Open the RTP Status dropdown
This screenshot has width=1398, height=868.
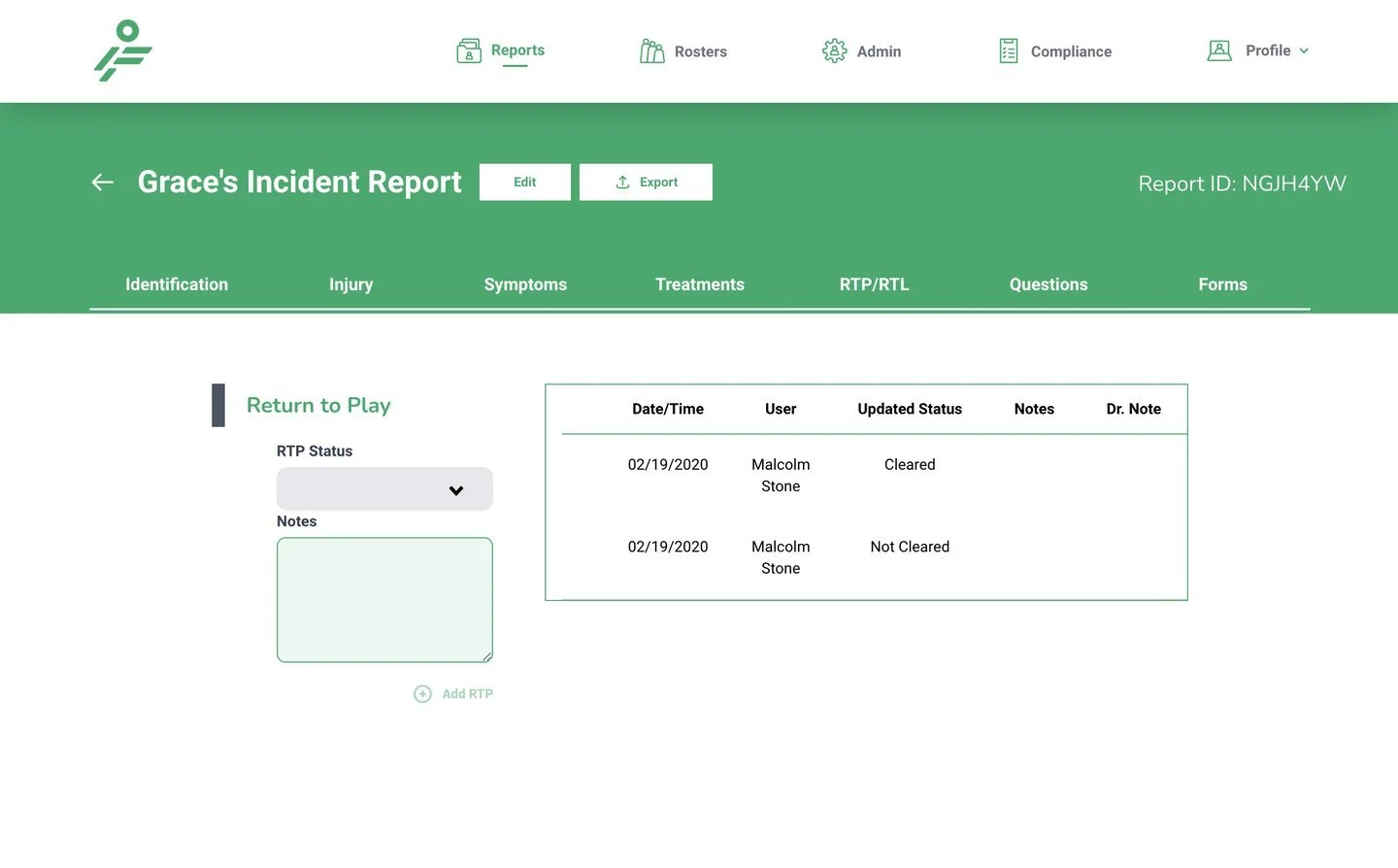(384, 489)
